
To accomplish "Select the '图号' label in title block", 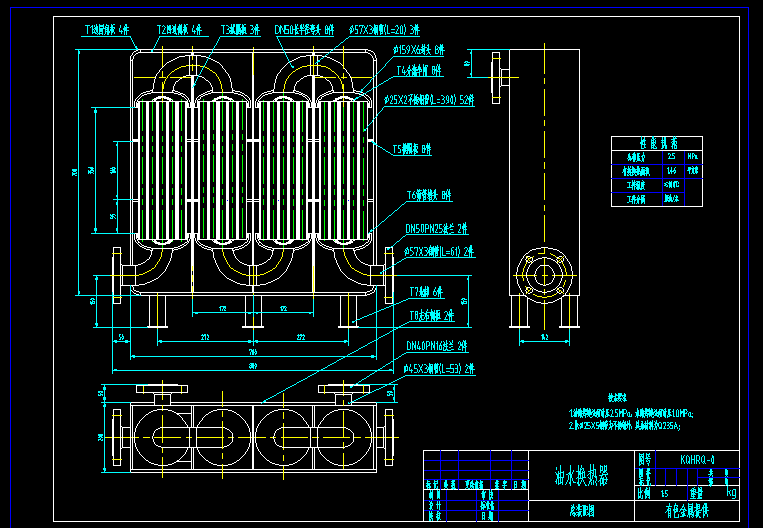I will [645, 459].
